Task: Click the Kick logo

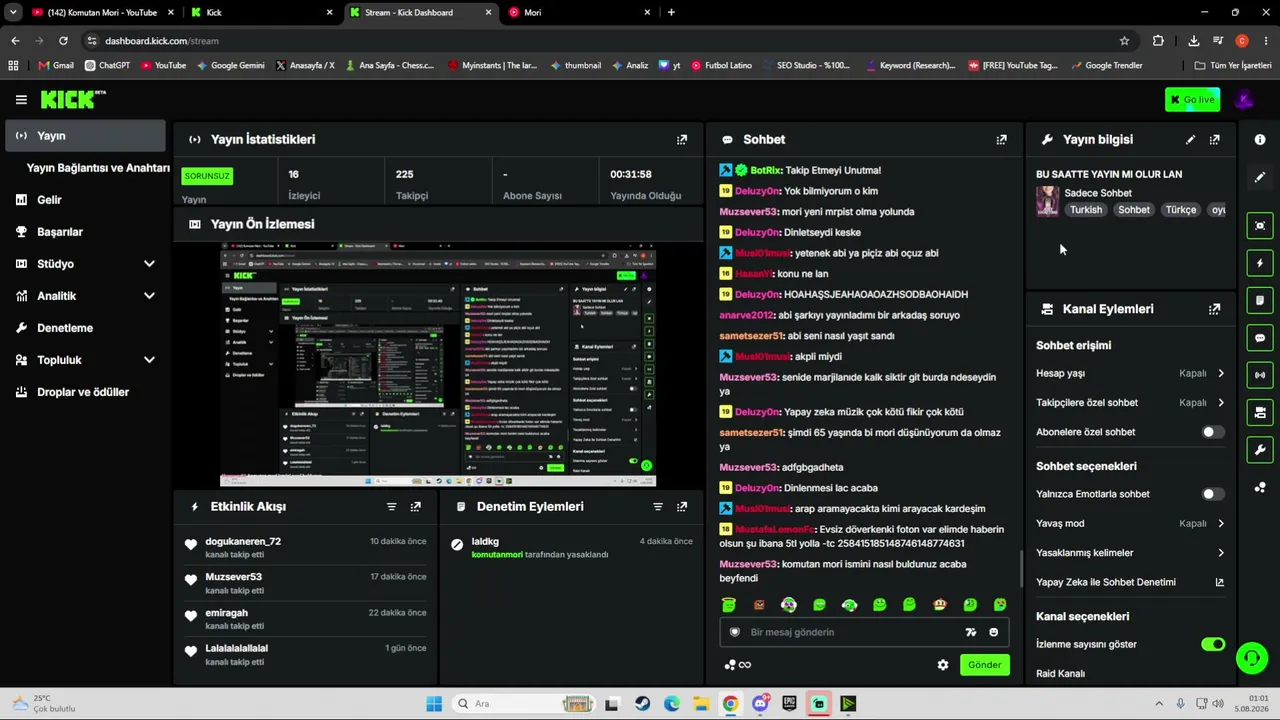Action: point(73,99)
